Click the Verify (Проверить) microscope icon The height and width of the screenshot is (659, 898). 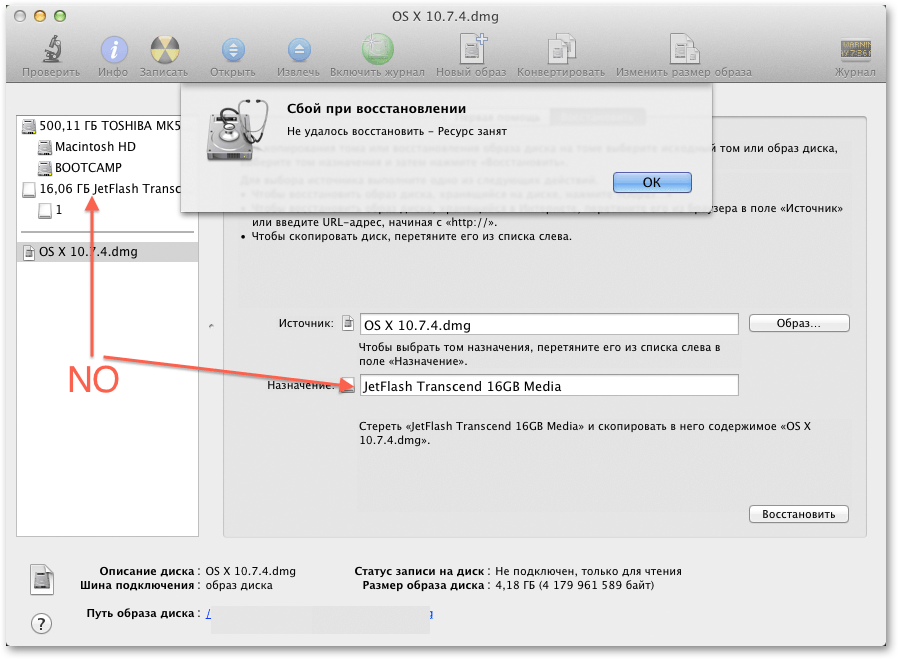click(x=52, y=49)
